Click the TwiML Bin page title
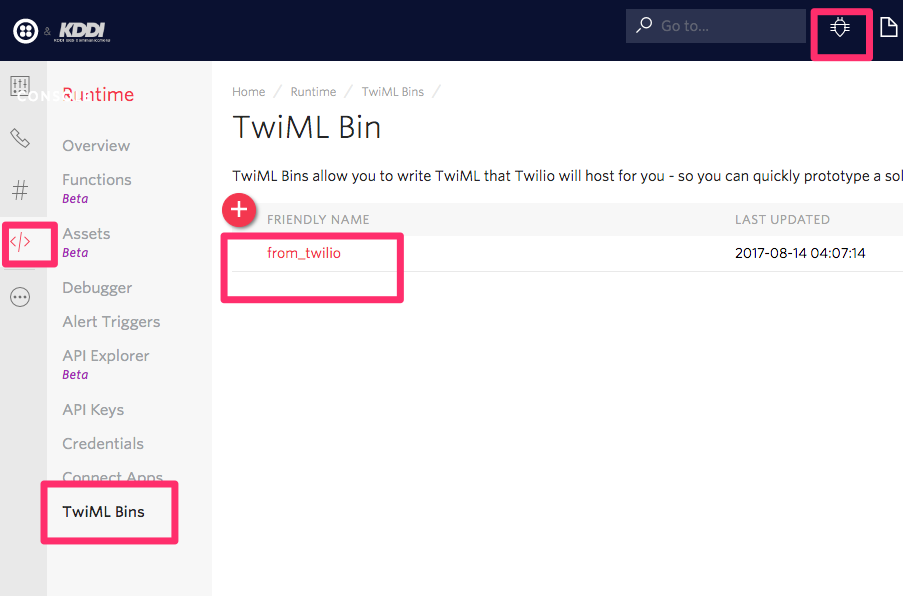The image size is (903, 596). click(x=306, y=127)
